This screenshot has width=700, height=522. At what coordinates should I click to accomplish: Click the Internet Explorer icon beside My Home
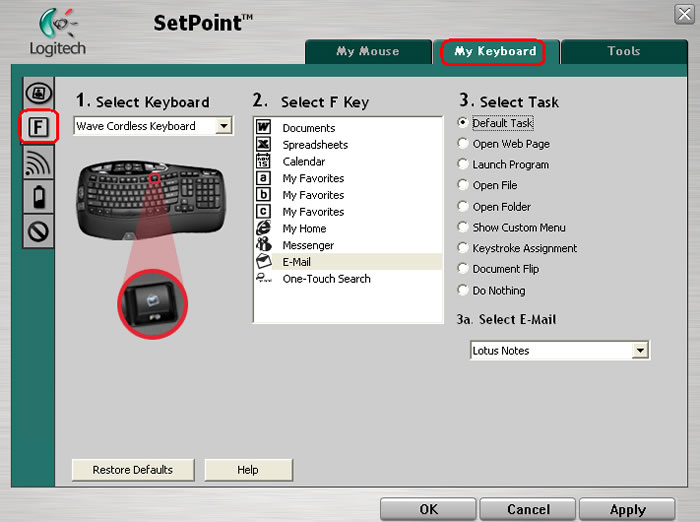263,228
